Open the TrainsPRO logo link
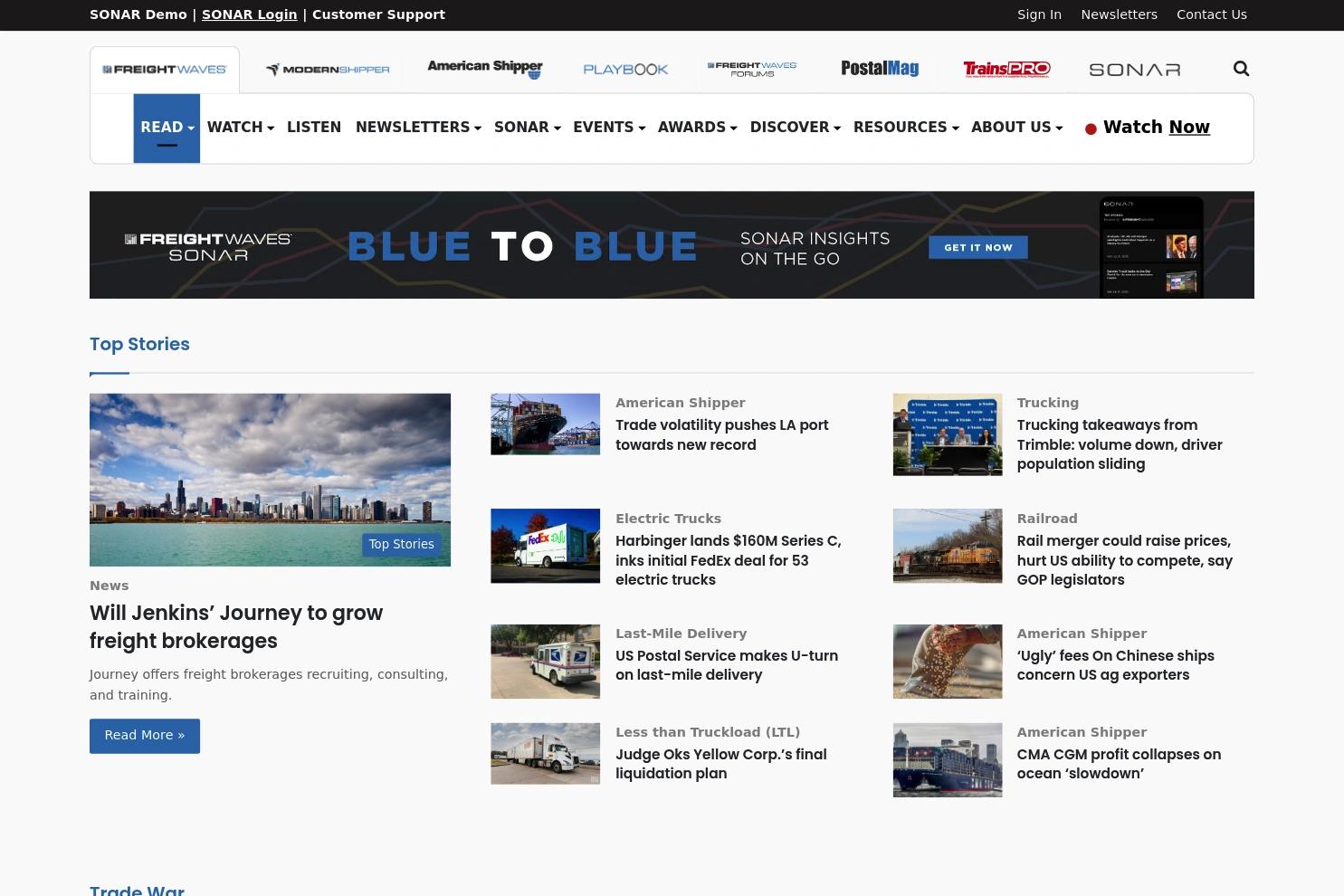 tap(1006, 70)
